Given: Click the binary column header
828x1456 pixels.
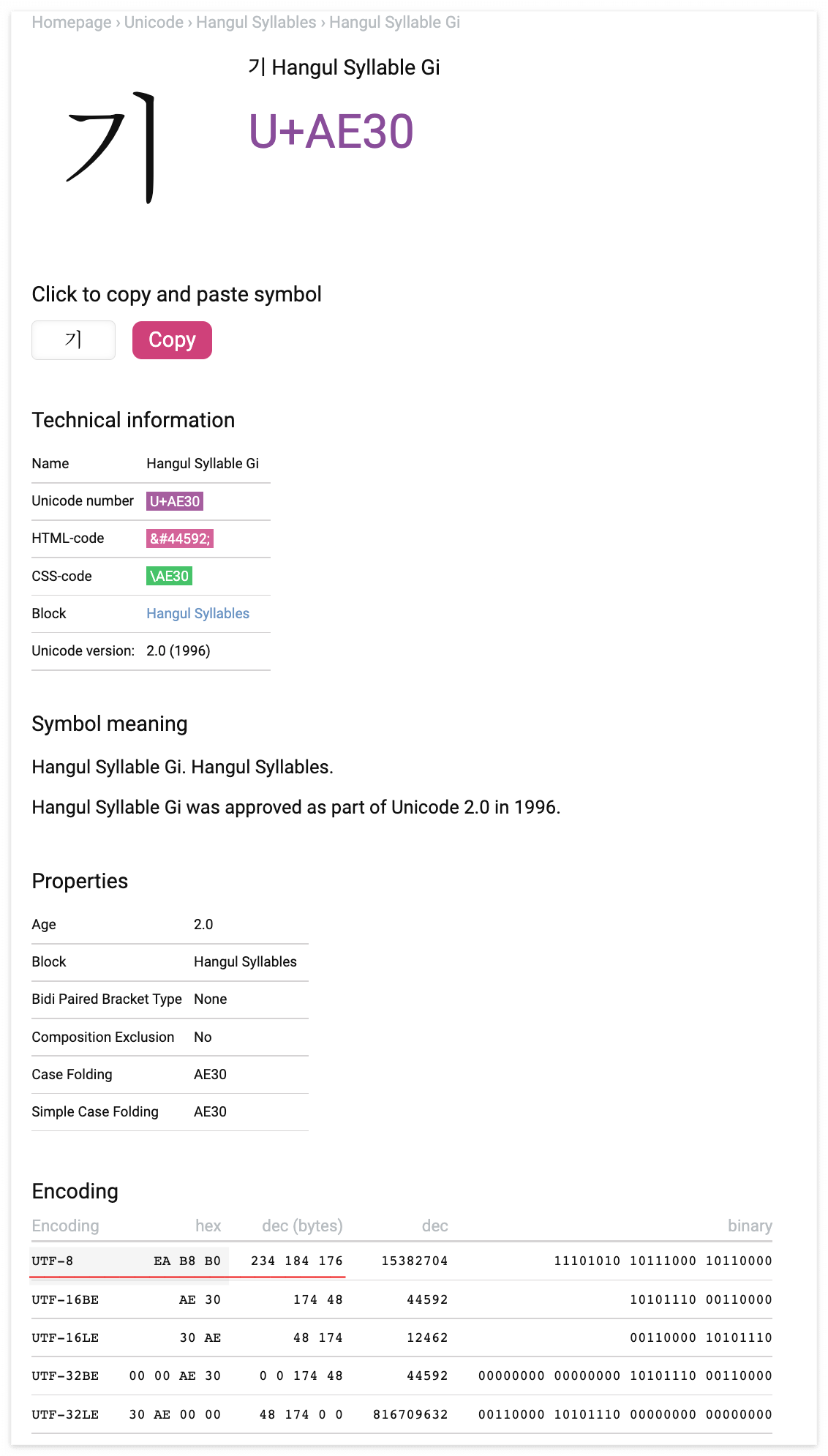Looking at the screenshot, I should point(750,1226).
